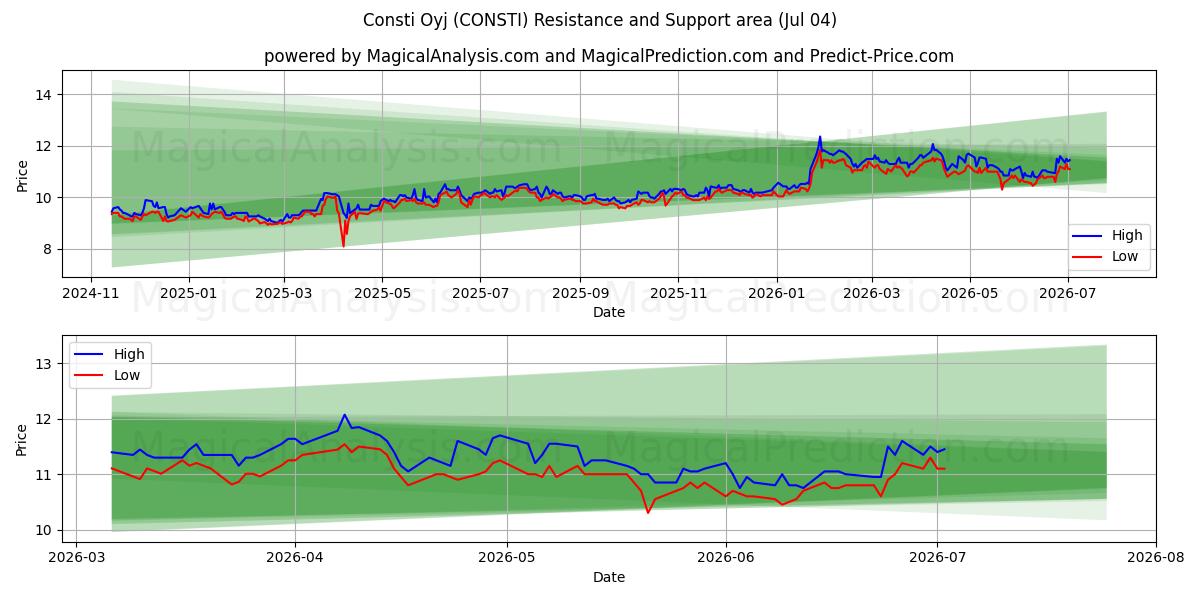Click the '2026-06' date tick on the lower chart
This screenshot has width=1200, height=600.
coord(726,558)
